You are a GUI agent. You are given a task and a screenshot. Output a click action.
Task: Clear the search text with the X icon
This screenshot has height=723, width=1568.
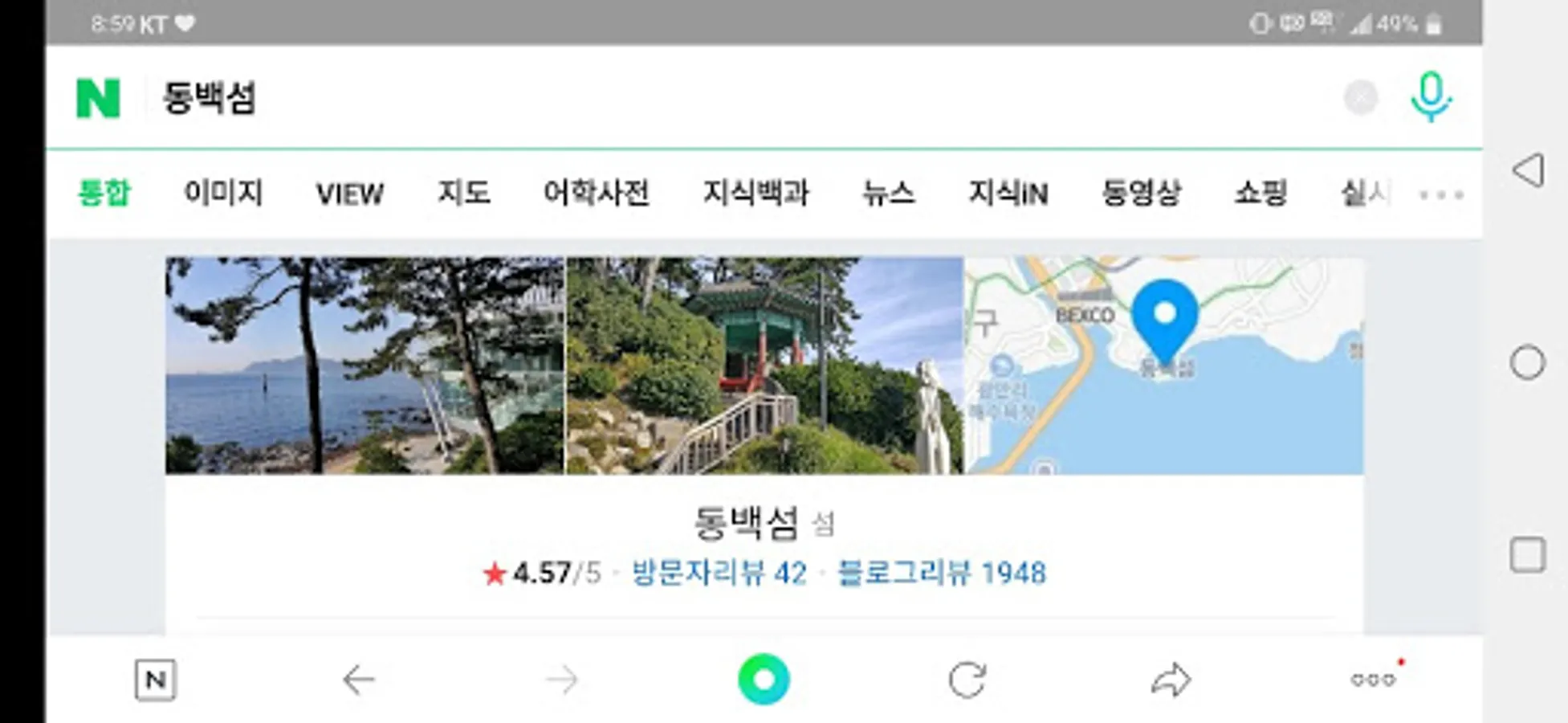coord(1360,98)
